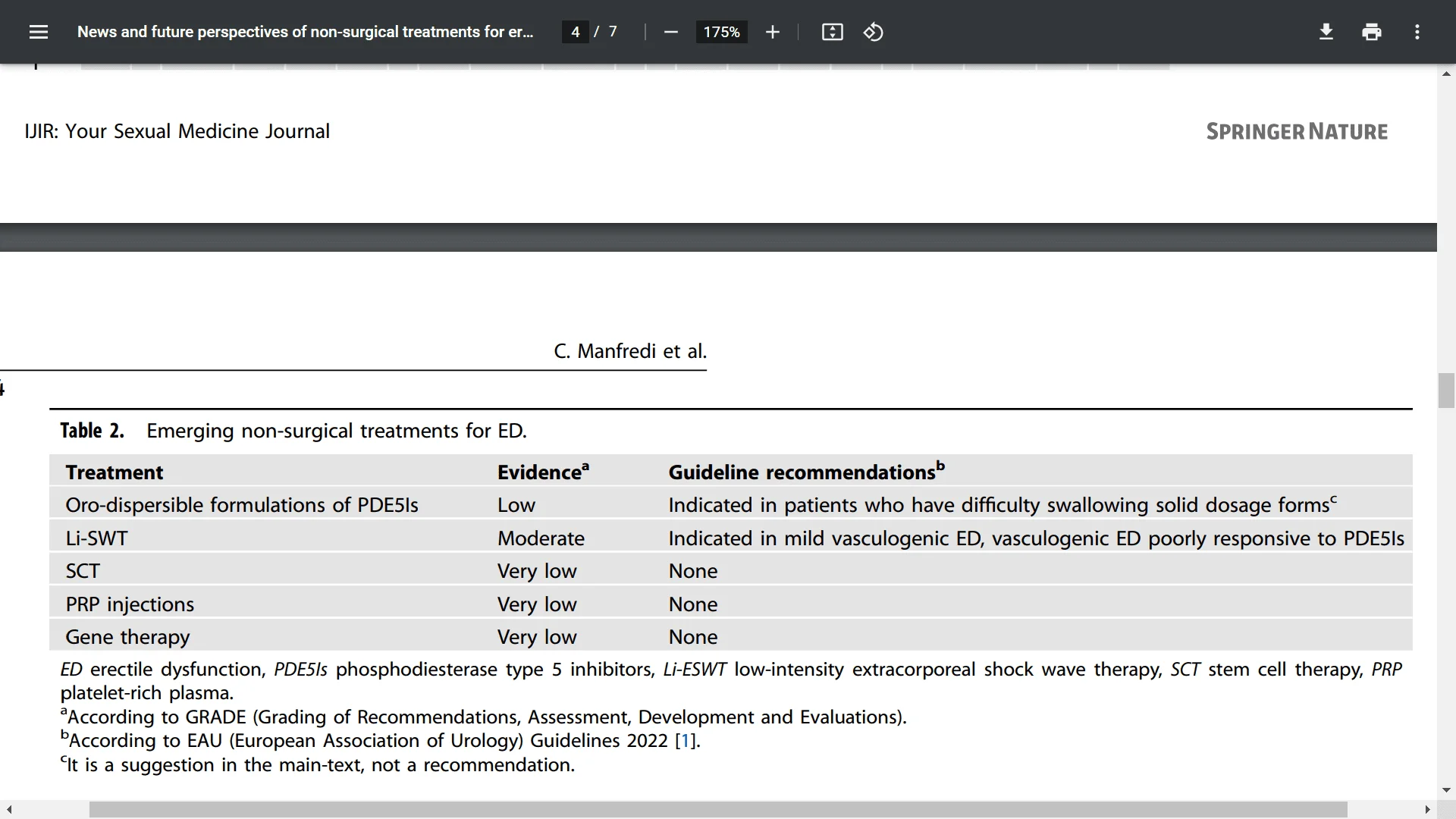Click the 'Table 2.' caption label

pyautogui.click(x=92, y=431)
